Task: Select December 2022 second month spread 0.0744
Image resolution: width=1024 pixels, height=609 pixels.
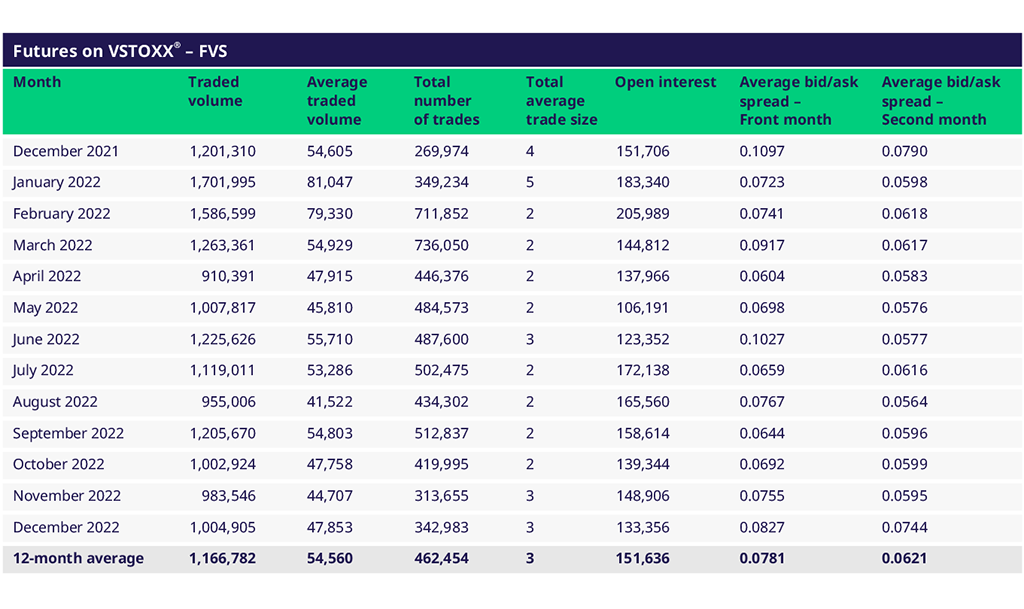Action: pos(904,527)
